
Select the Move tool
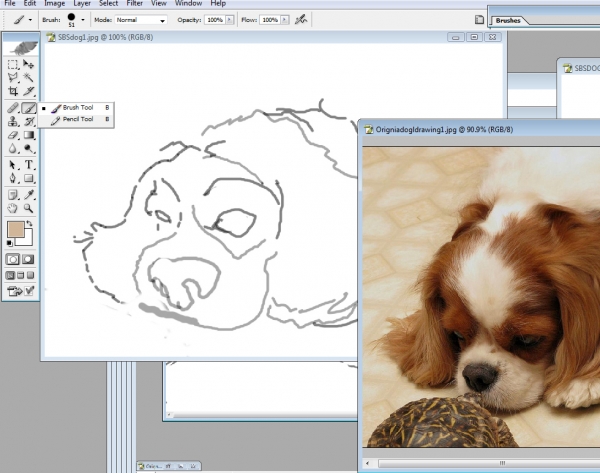click(28, 64)
